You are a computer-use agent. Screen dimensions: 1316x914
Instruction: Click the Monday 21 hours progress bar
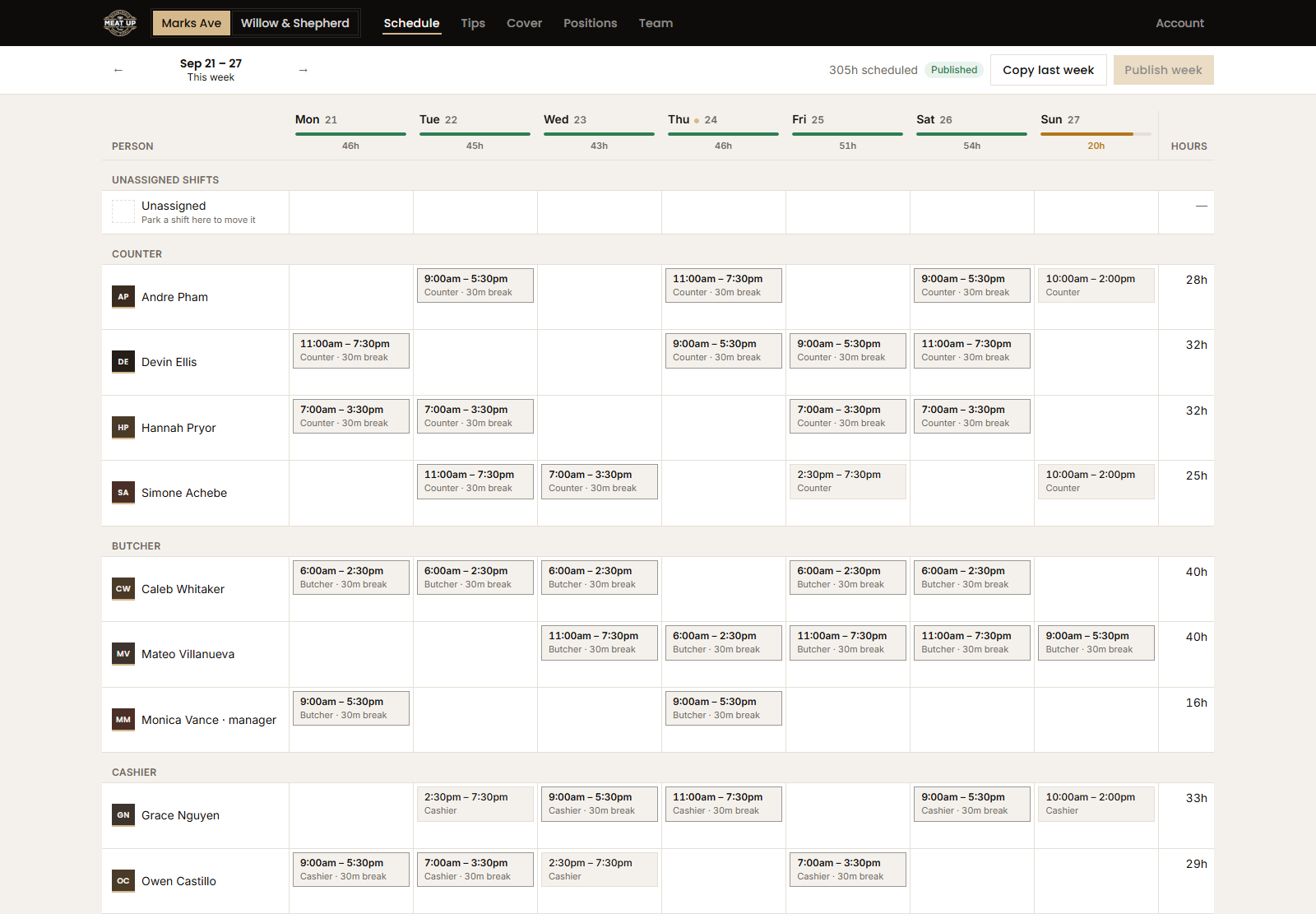[x=350, y=134]
